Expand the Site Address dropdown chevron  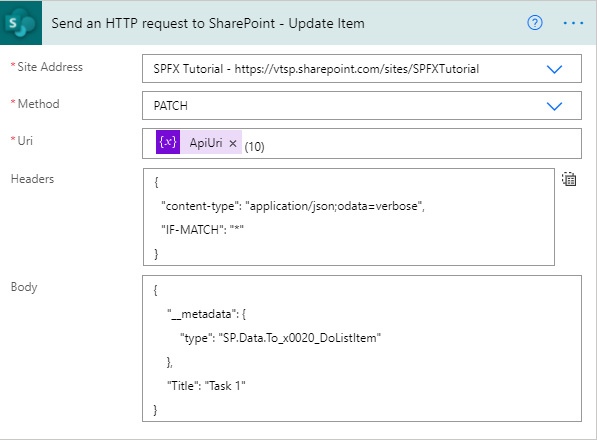click(x=554, y=69)
